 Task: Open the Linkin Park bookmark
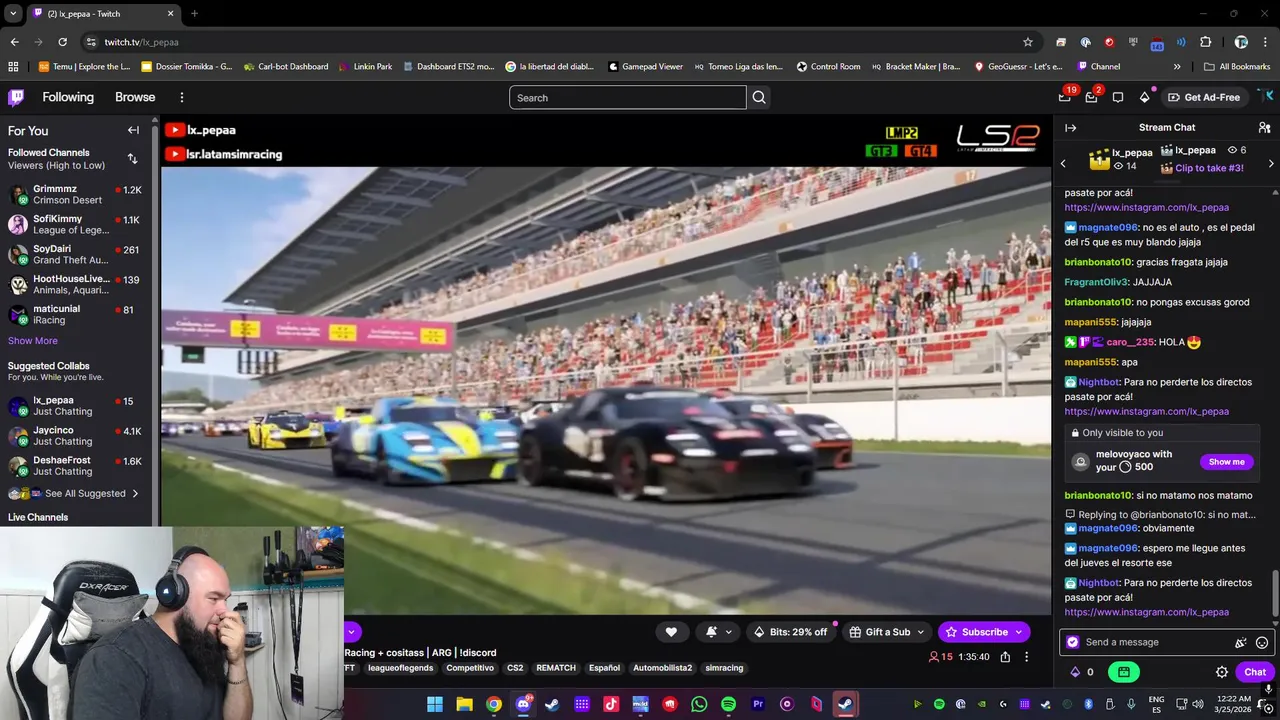(x=365, y=67)
